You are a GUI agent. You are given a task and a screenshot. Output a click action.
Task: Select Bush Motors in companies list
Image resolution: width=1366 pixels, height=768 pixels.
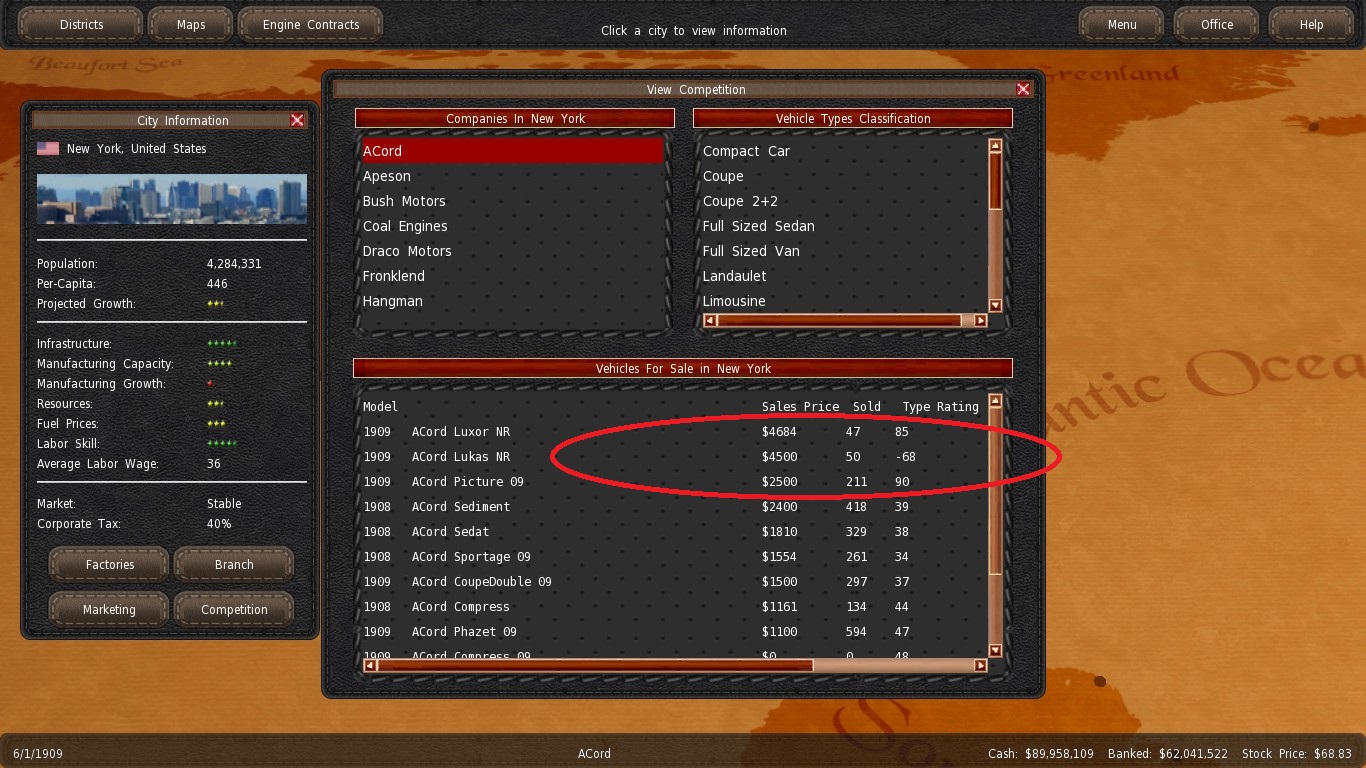point(404,201)
